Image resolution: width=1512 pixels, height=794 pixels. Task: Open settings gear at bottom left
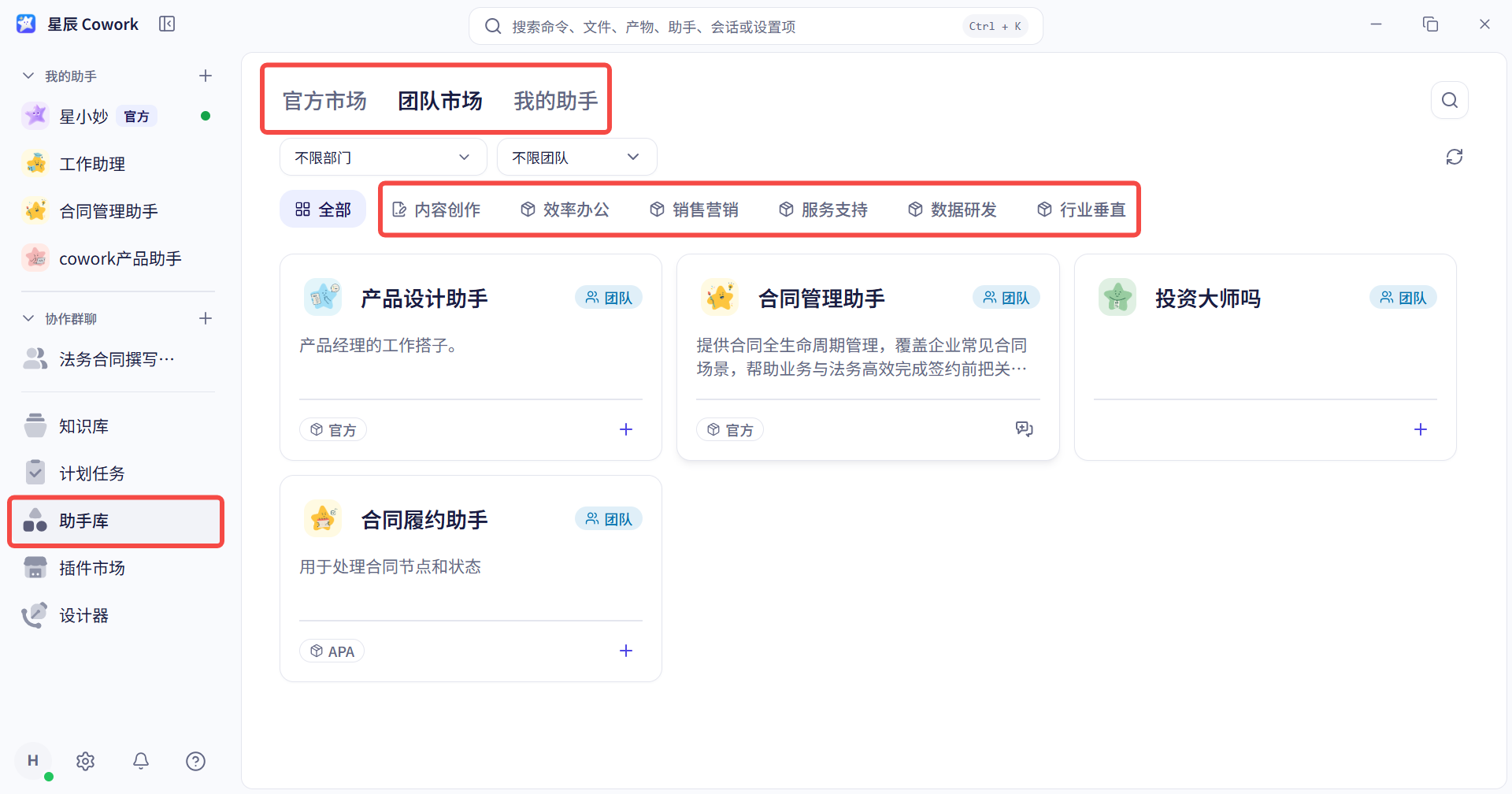[x=86, y=761]
